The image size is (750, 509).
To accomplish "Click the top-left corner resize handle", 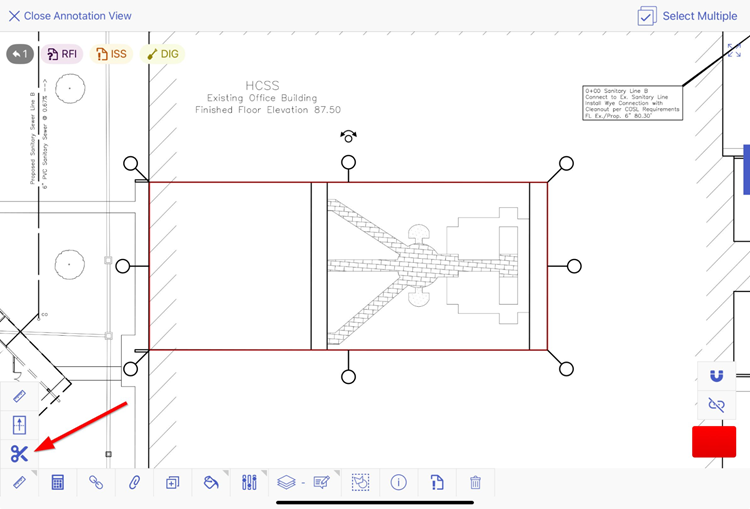I will (131, 164).
